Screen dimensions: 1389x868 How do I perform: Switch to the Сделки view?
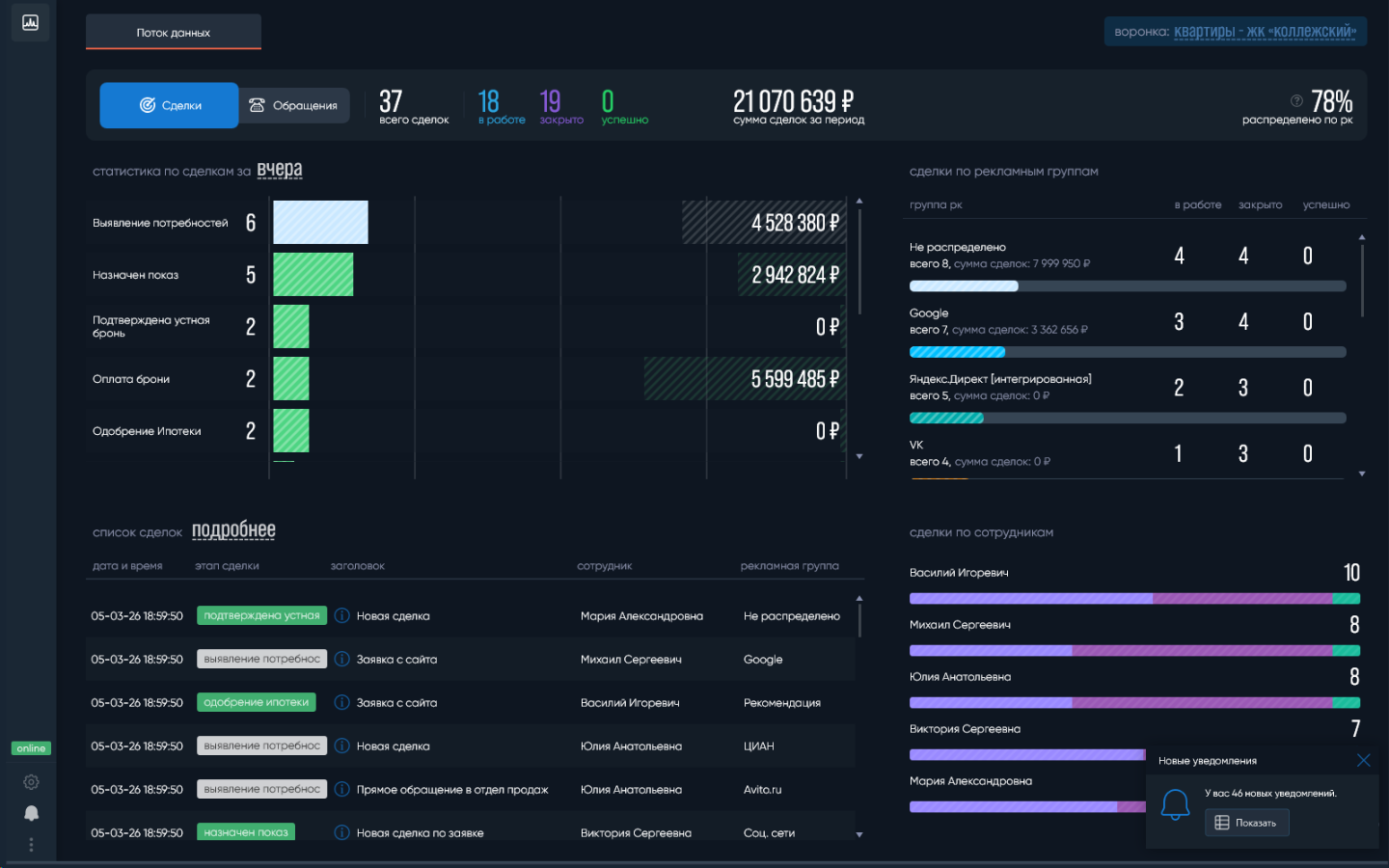tap(169, 105)
